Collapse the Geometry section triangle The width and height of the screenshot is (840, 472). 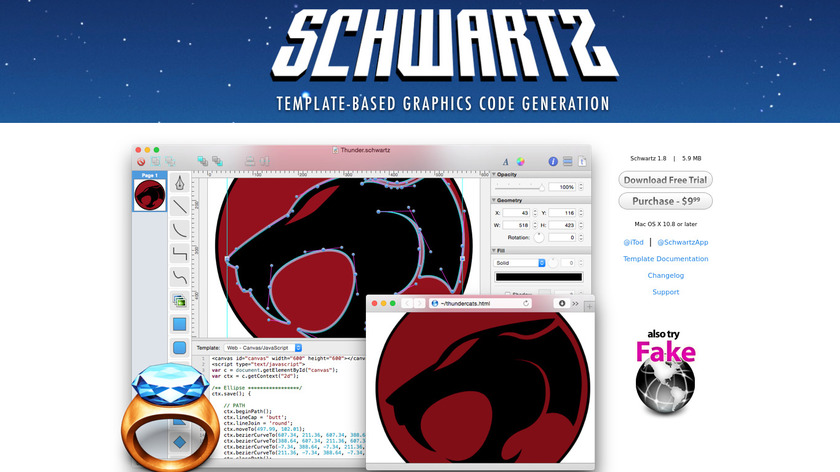[x=494, y=200]
